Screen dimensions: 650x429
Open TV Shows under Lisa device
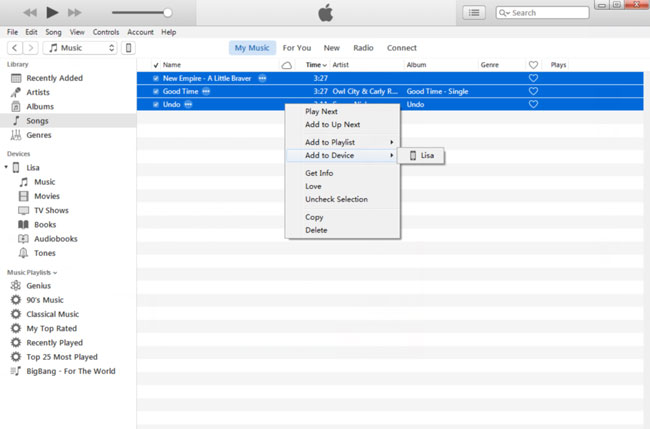coord(51,211)
